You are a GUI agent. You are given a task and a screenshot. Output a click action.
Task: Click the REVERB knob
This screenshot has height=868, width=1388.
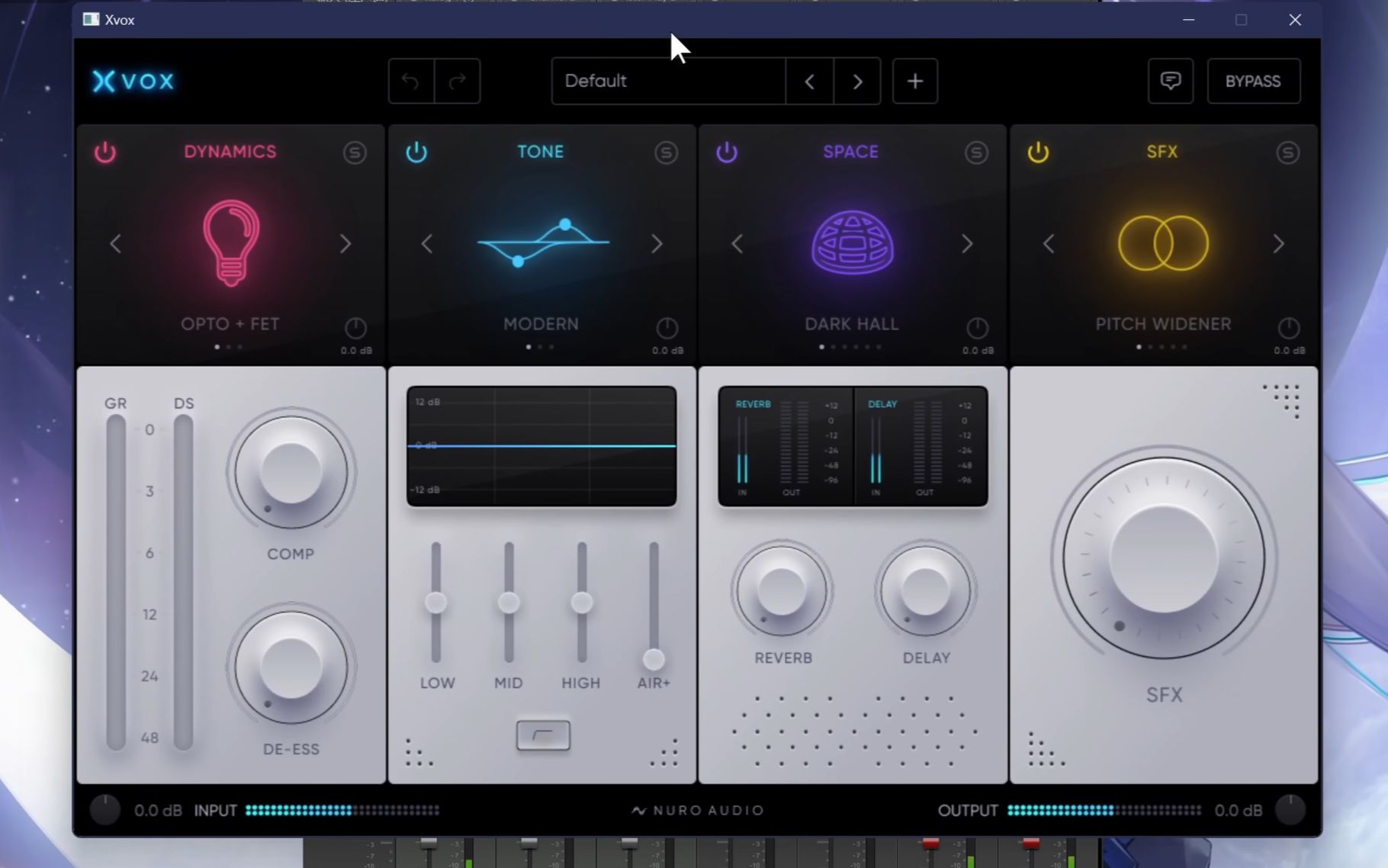(x=782, y=590)
